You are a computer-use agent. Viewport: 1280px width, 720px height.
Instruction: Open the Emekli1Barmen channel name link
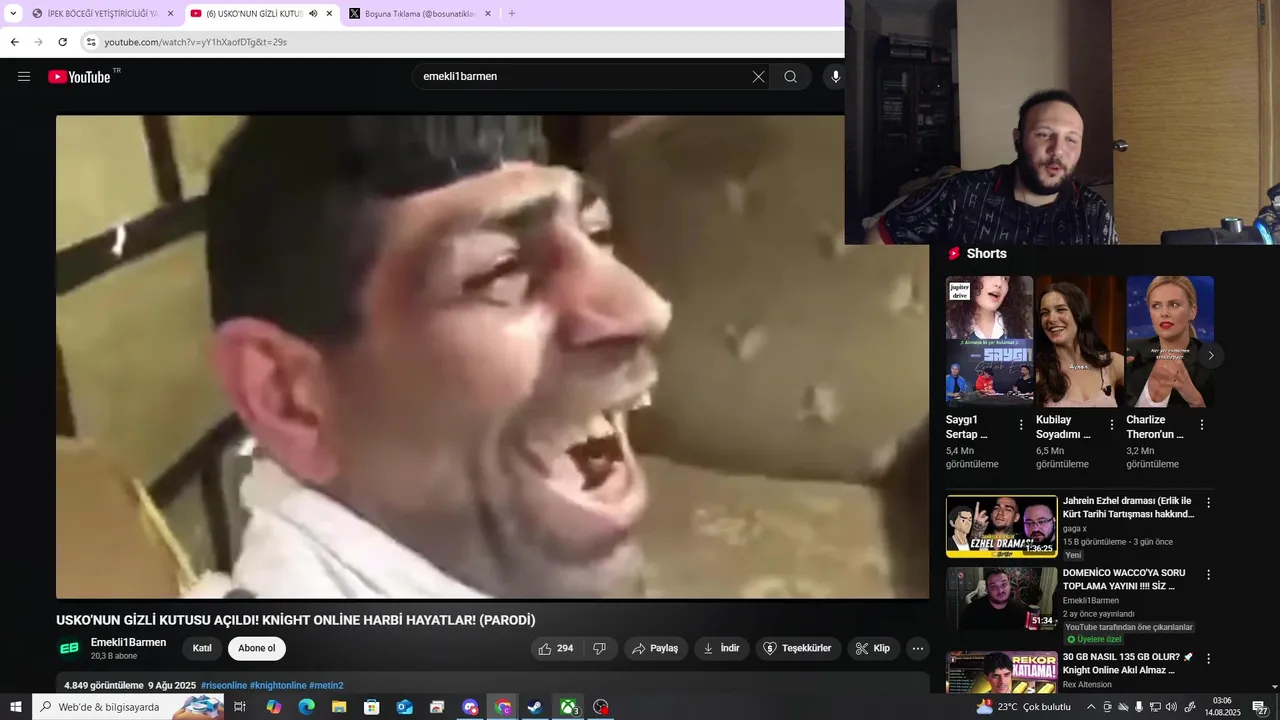click(128, 643)
